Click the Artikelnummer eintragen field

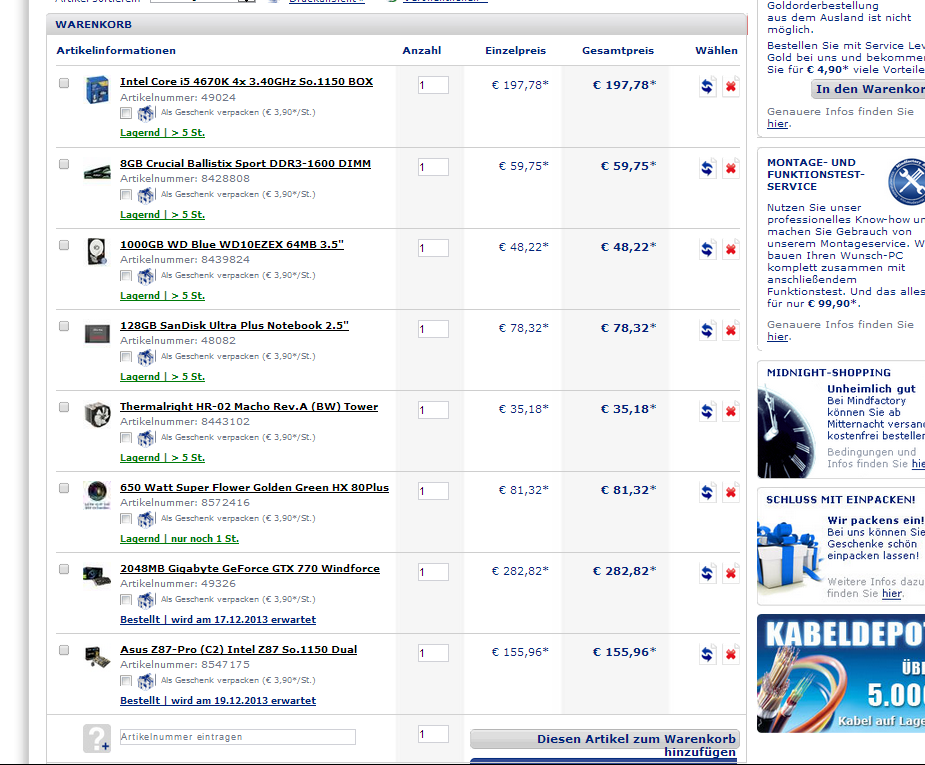click(238, 737)
